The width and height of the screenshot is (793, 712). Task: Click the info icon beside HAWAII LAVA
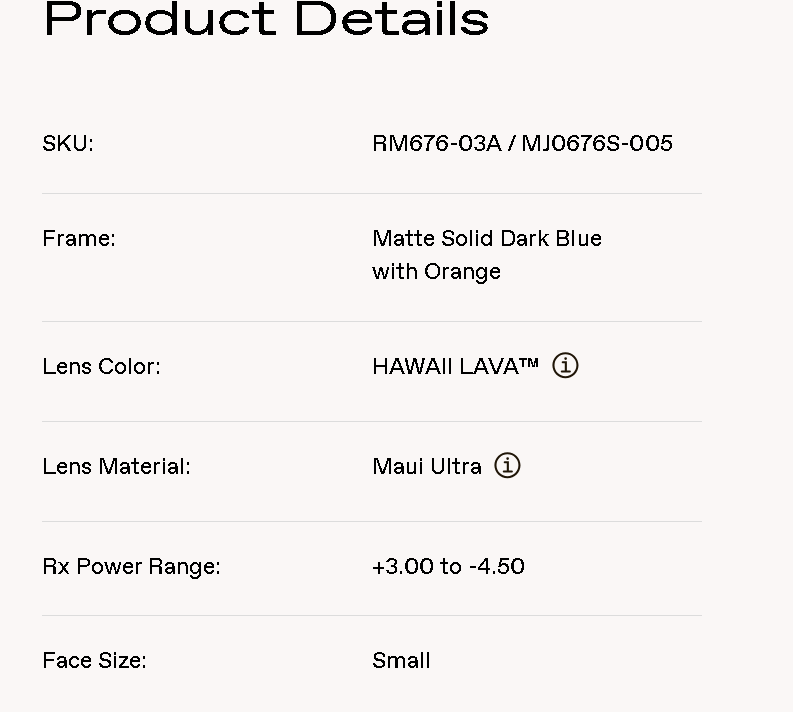(x=565, y=366)
